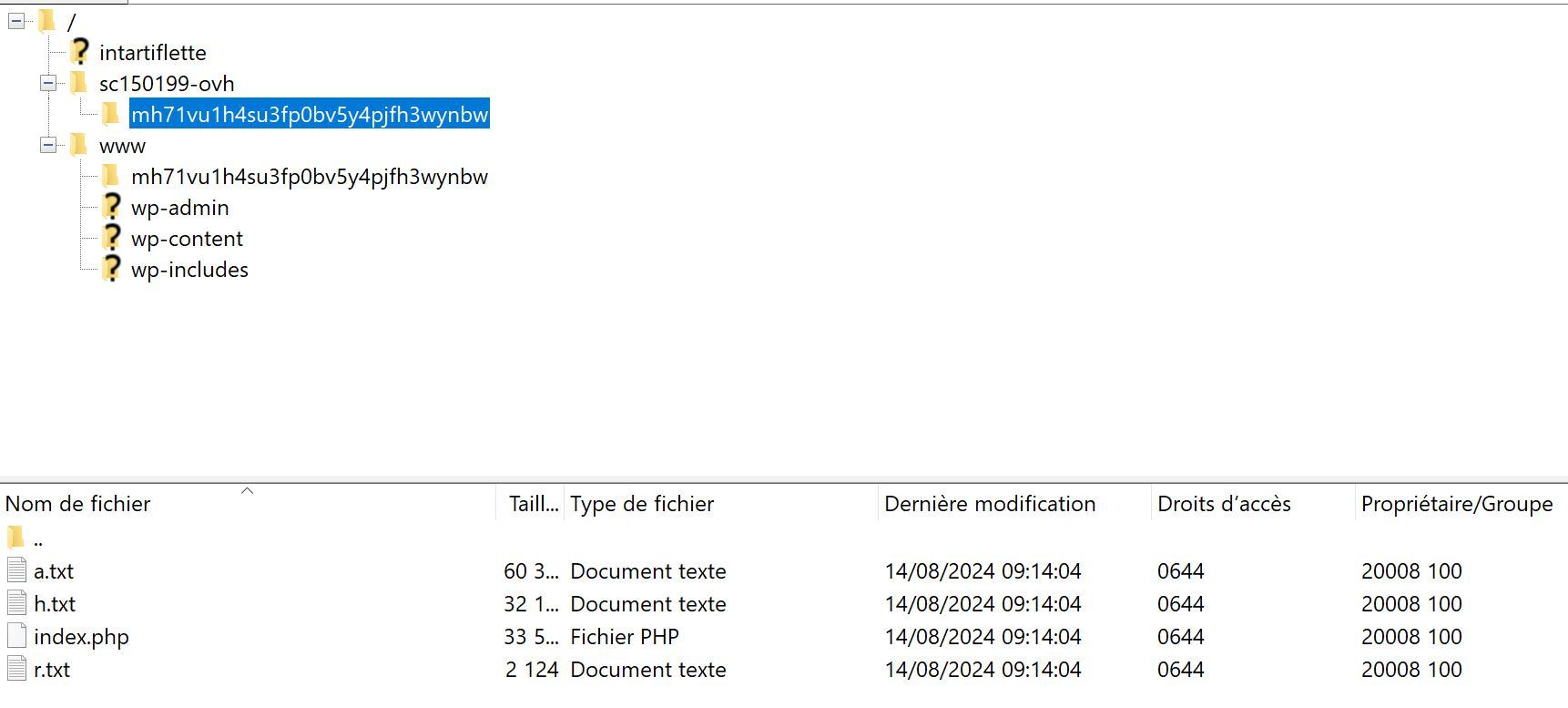
Task: Select the h.txt file row
Action: coord(55,604)
